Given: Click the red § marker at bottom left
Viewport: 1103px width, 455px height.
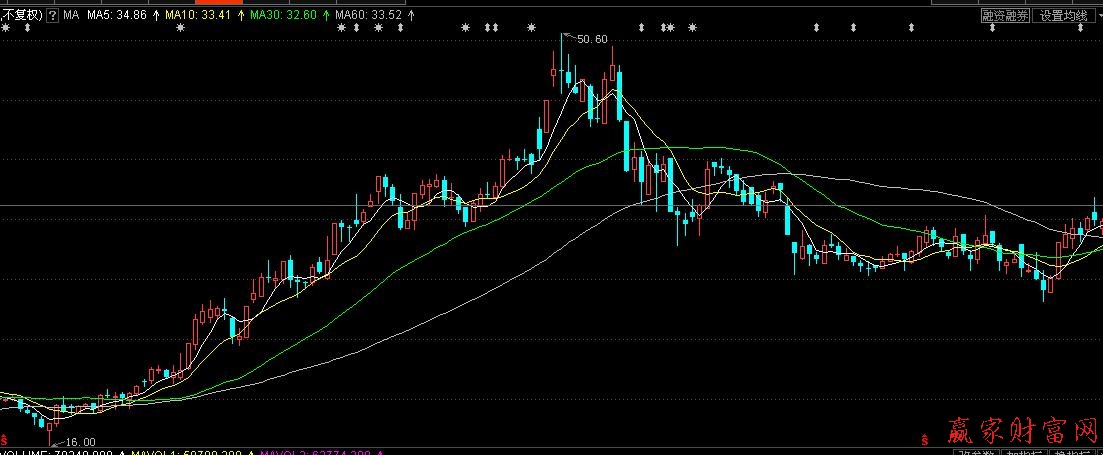Looking at the screenshot, I should 4,439.
